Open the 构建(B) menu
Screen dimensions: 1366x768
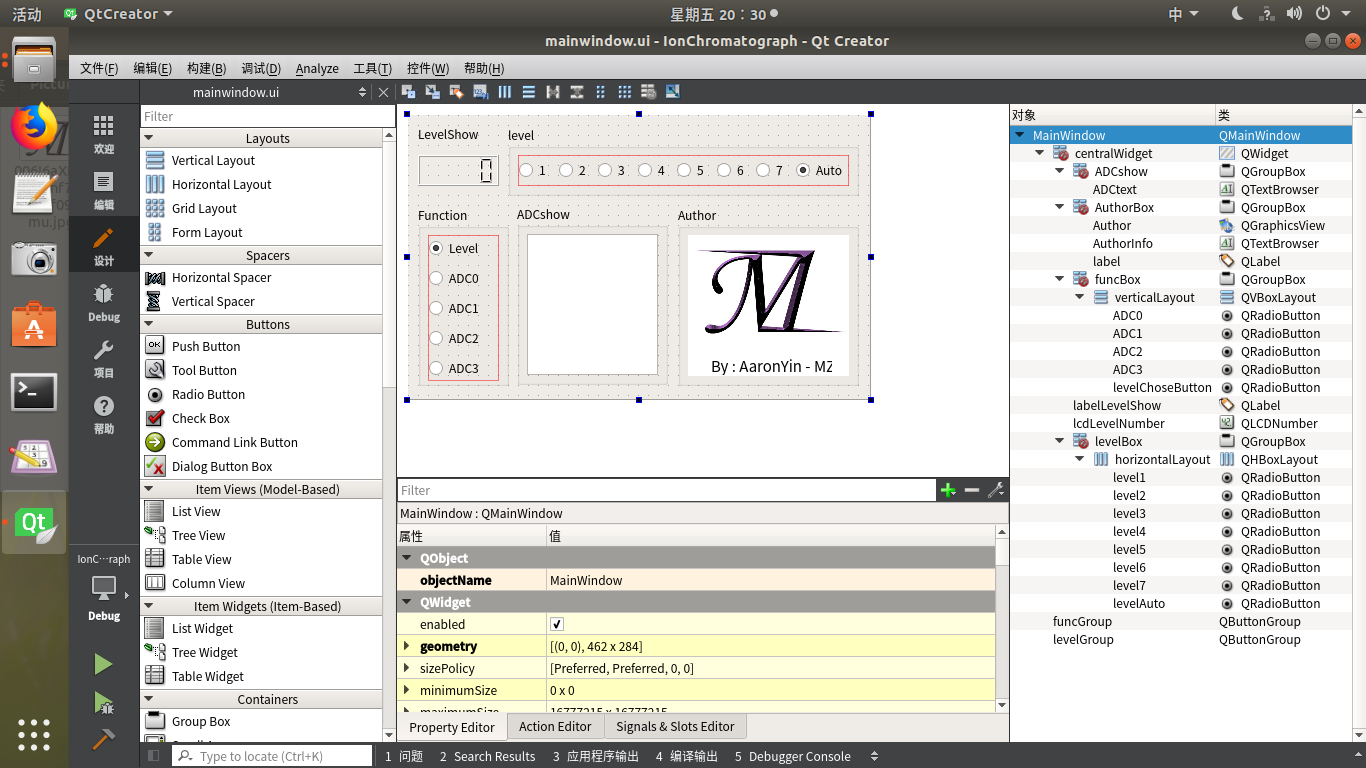206,68
